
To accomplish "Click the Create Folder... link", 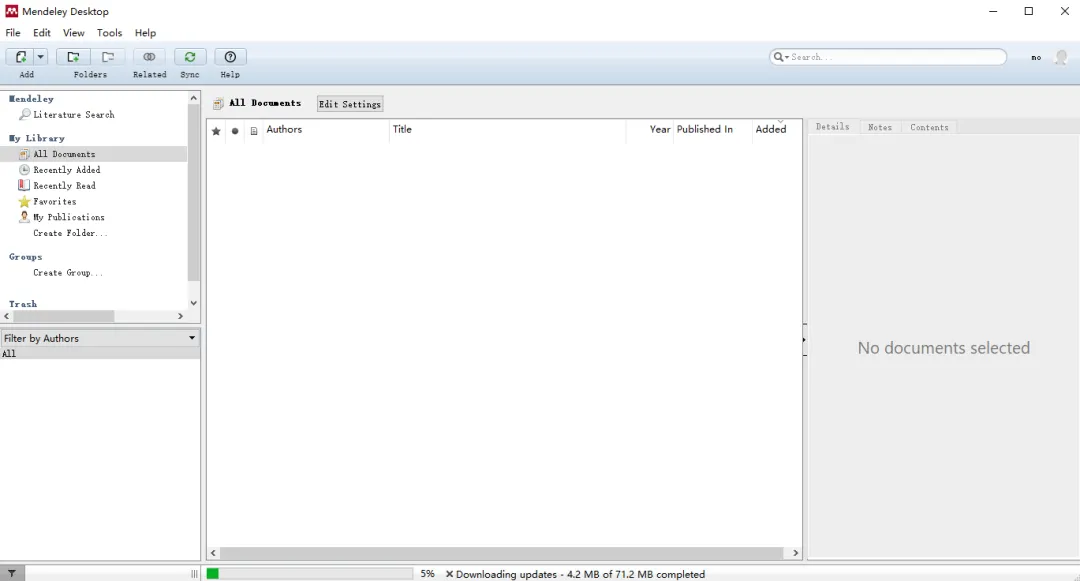I will point(70,233).
